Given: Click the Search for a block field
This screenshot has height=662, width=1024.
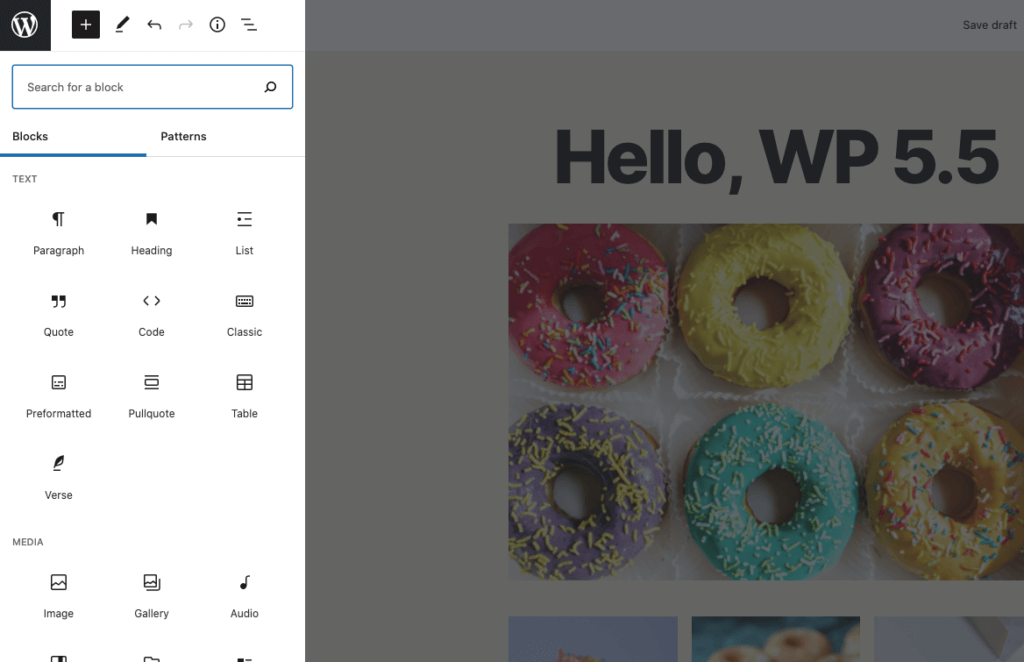Looking at the screenshot, I should pyautogui.click(x=140, y=87).
